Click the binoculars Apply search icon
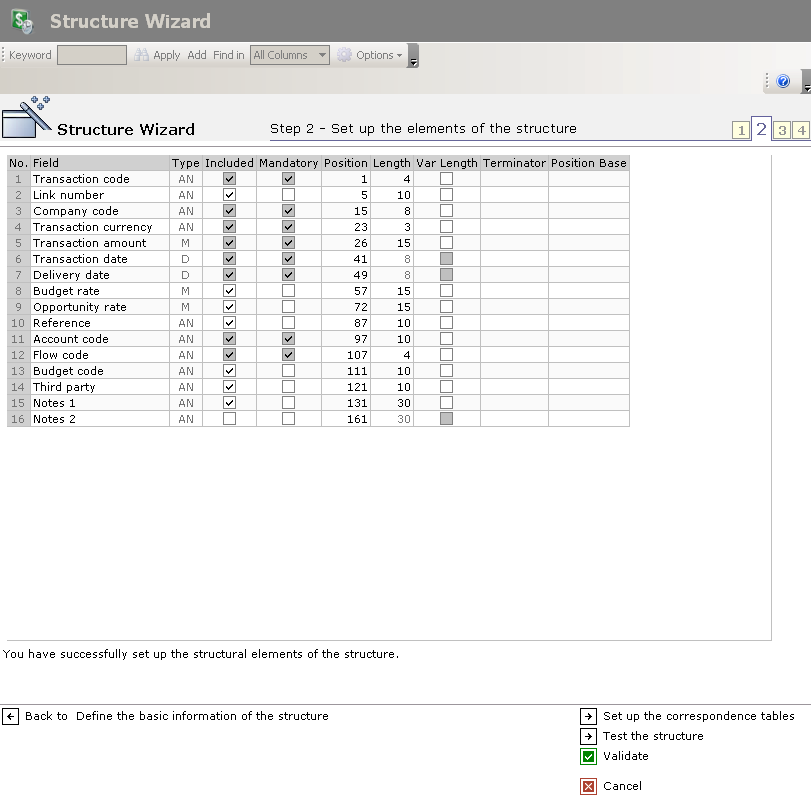The height and width of the screenshot is (811, 811). (x=142, y=55)
